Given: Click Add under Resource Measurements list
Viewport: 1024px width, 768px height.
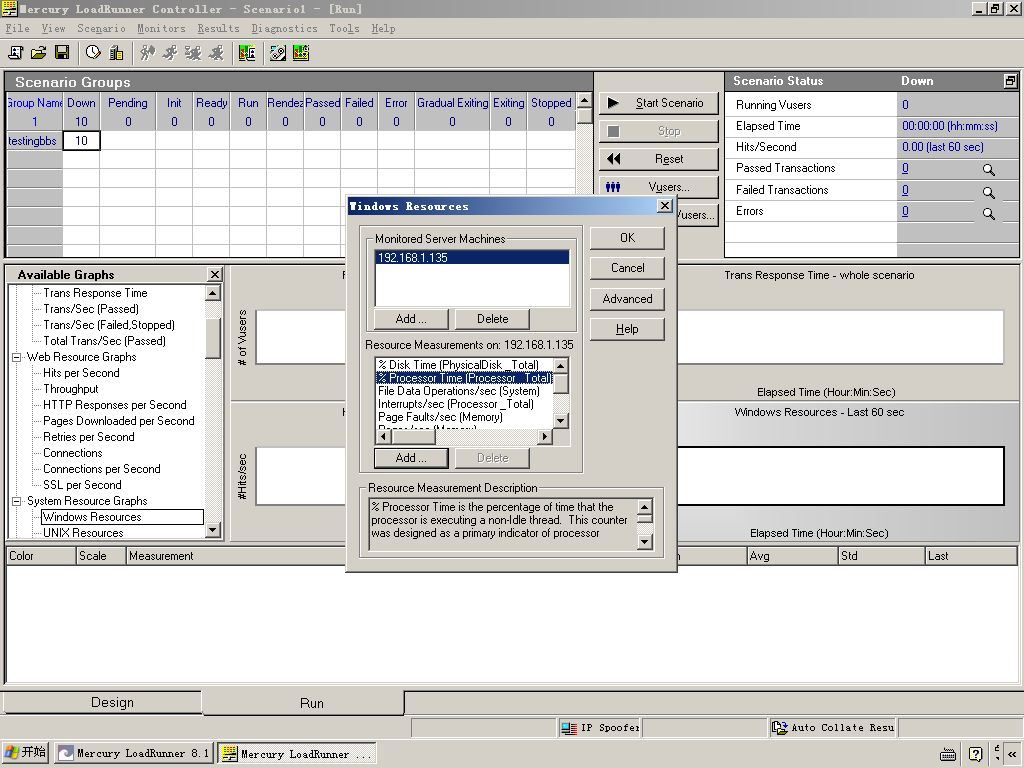Looking at the screenshot, I should point(411,458).
